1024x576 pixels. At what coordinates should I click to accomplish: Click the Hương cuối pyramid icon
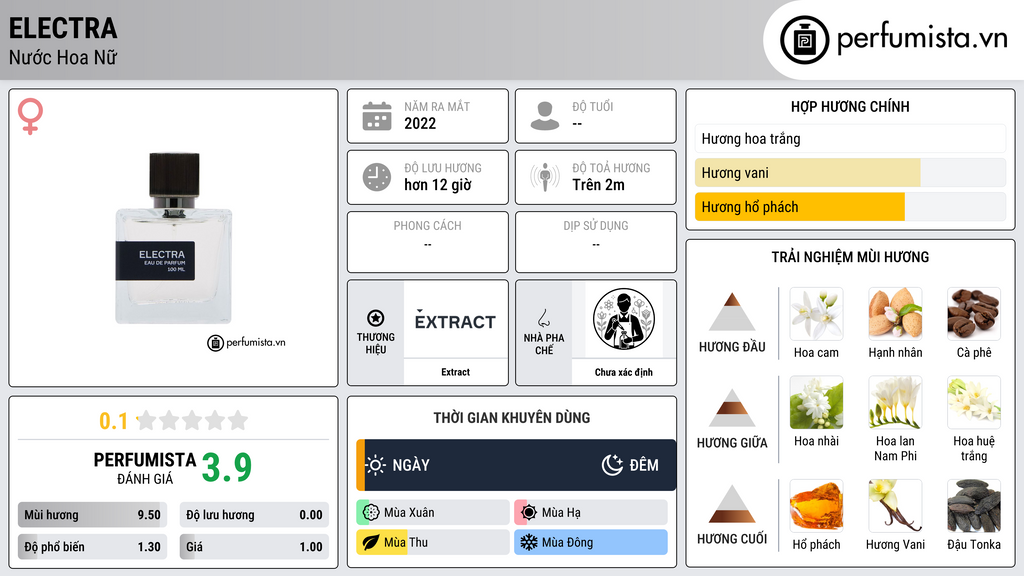(x=732, y=504)
